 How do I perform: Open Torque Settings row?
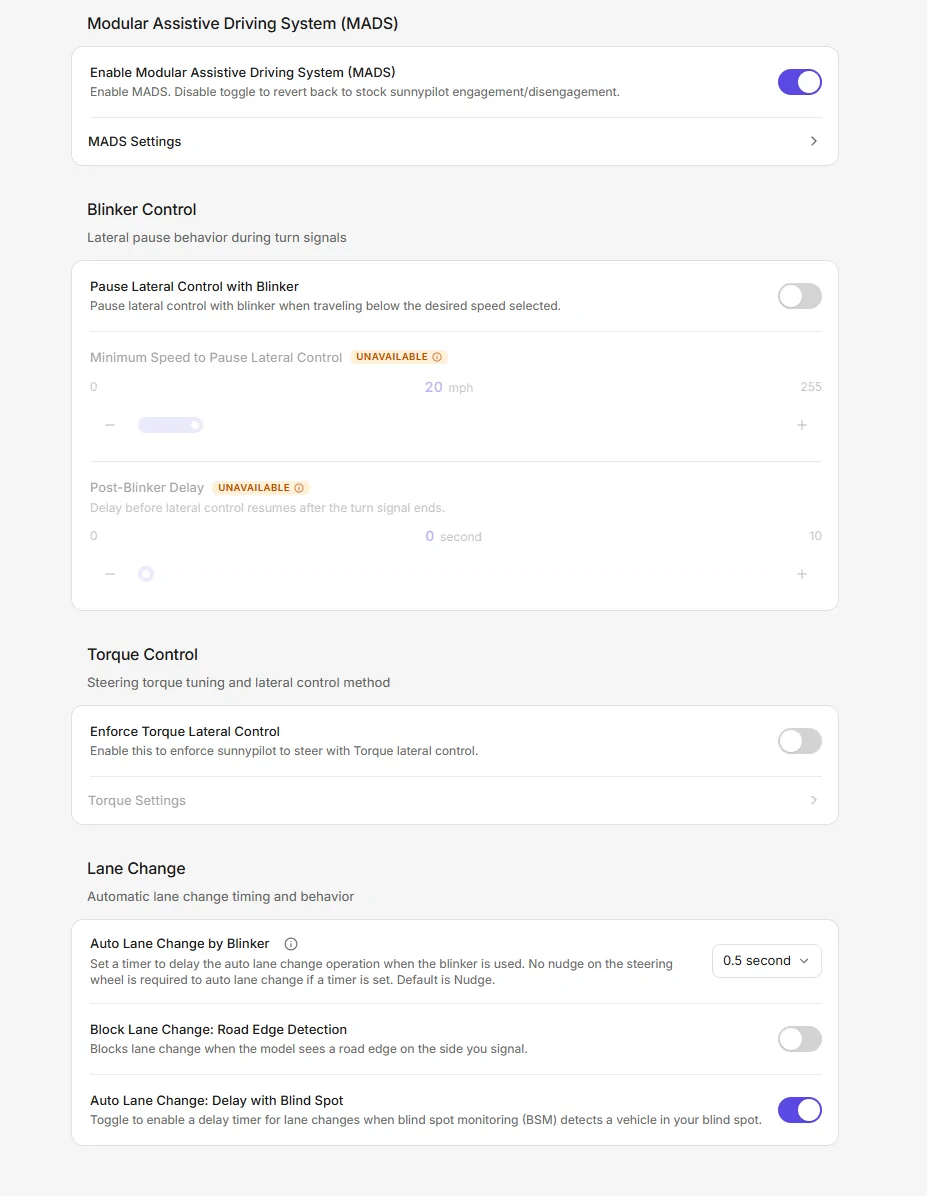455,800
